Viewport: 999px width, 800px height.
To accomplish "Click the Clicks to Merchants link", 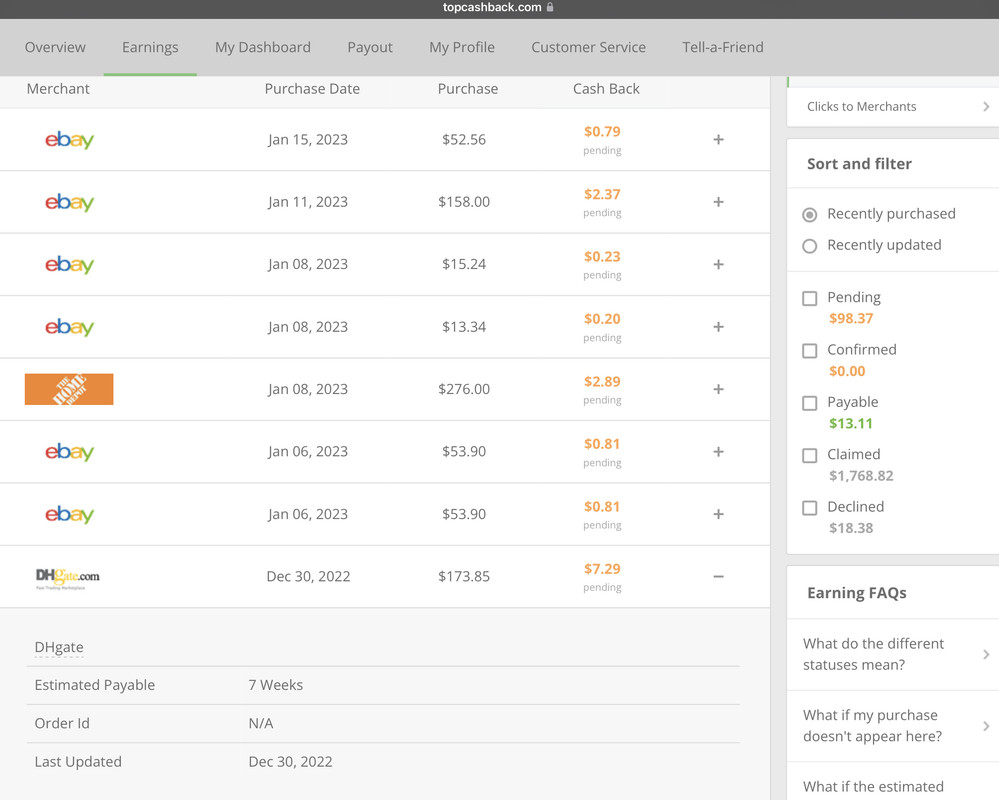I will click(x=861, y=106).
